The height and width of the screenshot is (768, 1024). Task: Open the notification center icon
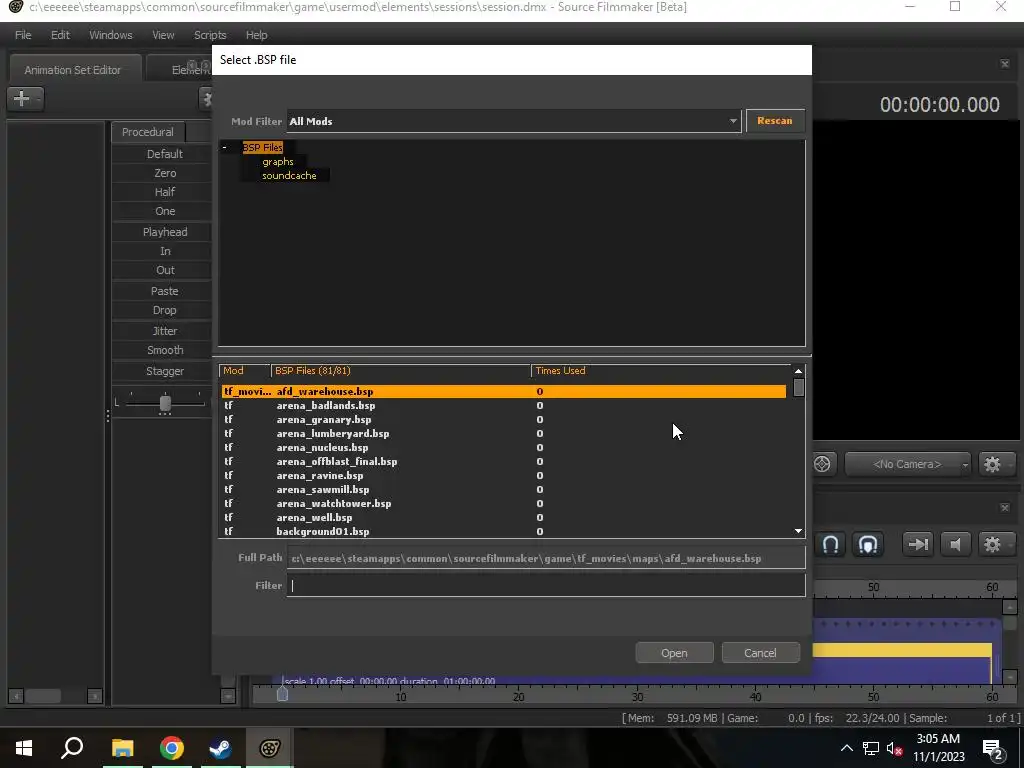(x=993, y=748)
